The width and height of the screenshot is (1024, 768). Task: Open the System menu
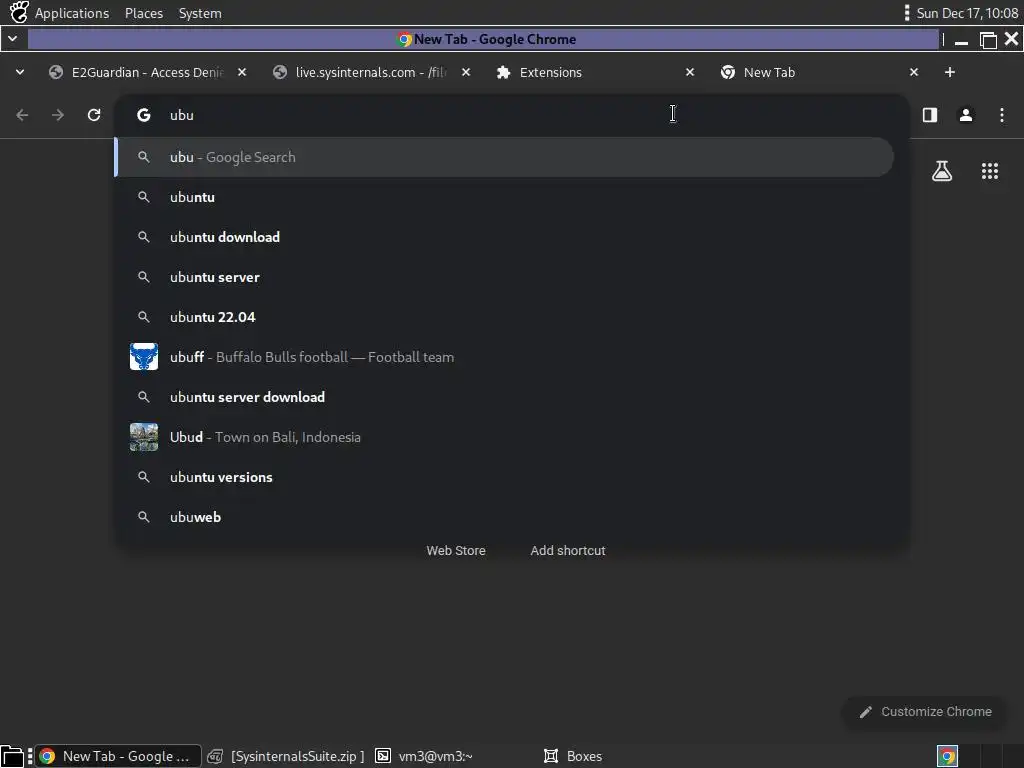(200, 13)
